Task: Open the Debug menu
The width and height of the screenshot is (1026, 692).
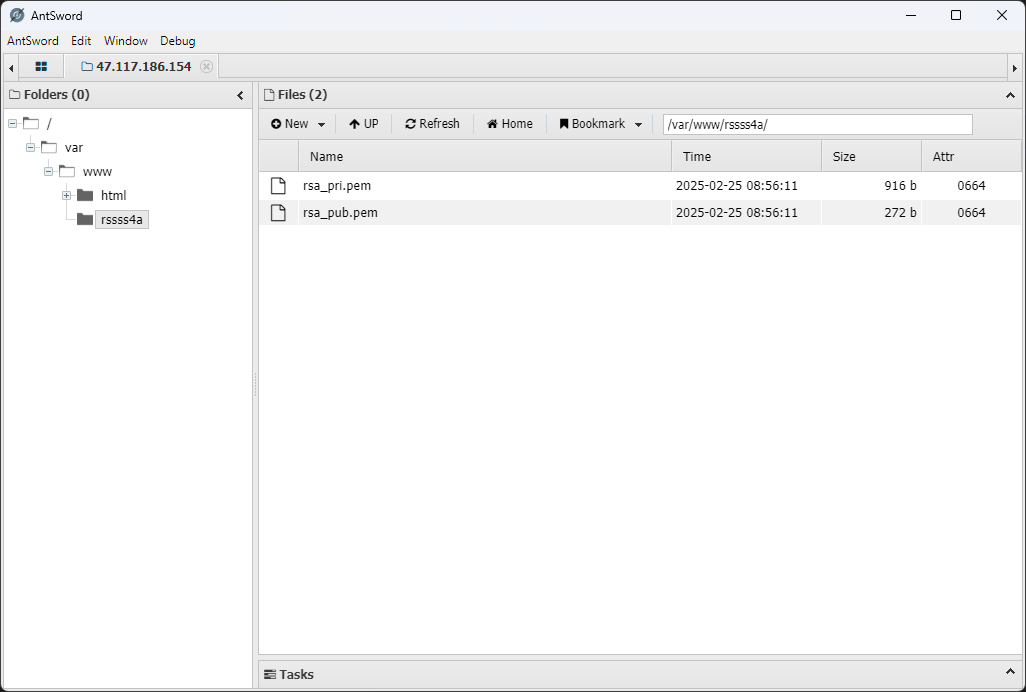Action: [177, 41]
